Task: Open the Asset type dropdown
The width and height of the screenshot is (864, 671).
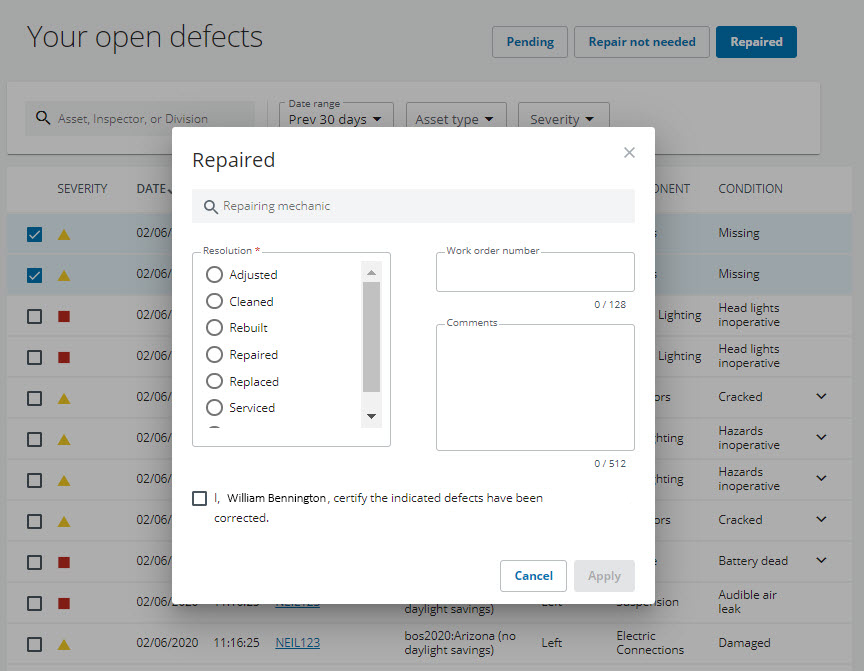Action: pos(456,118)
